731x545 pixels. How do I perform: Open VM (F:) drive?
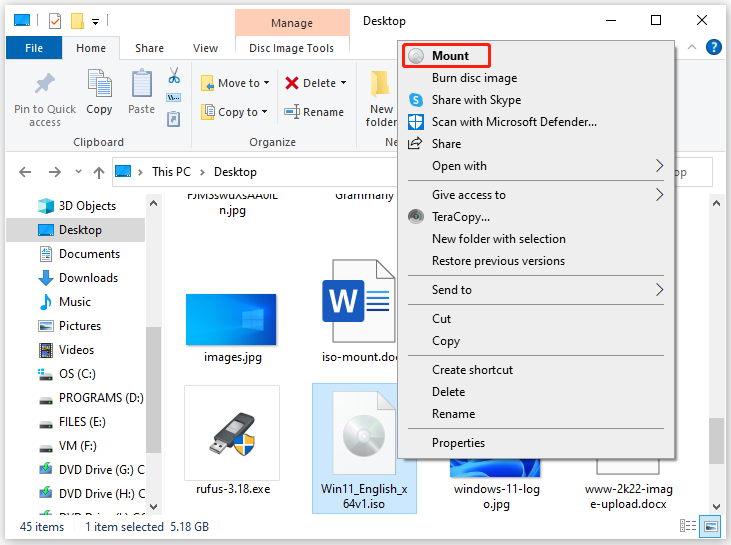[x=77, y=446]
